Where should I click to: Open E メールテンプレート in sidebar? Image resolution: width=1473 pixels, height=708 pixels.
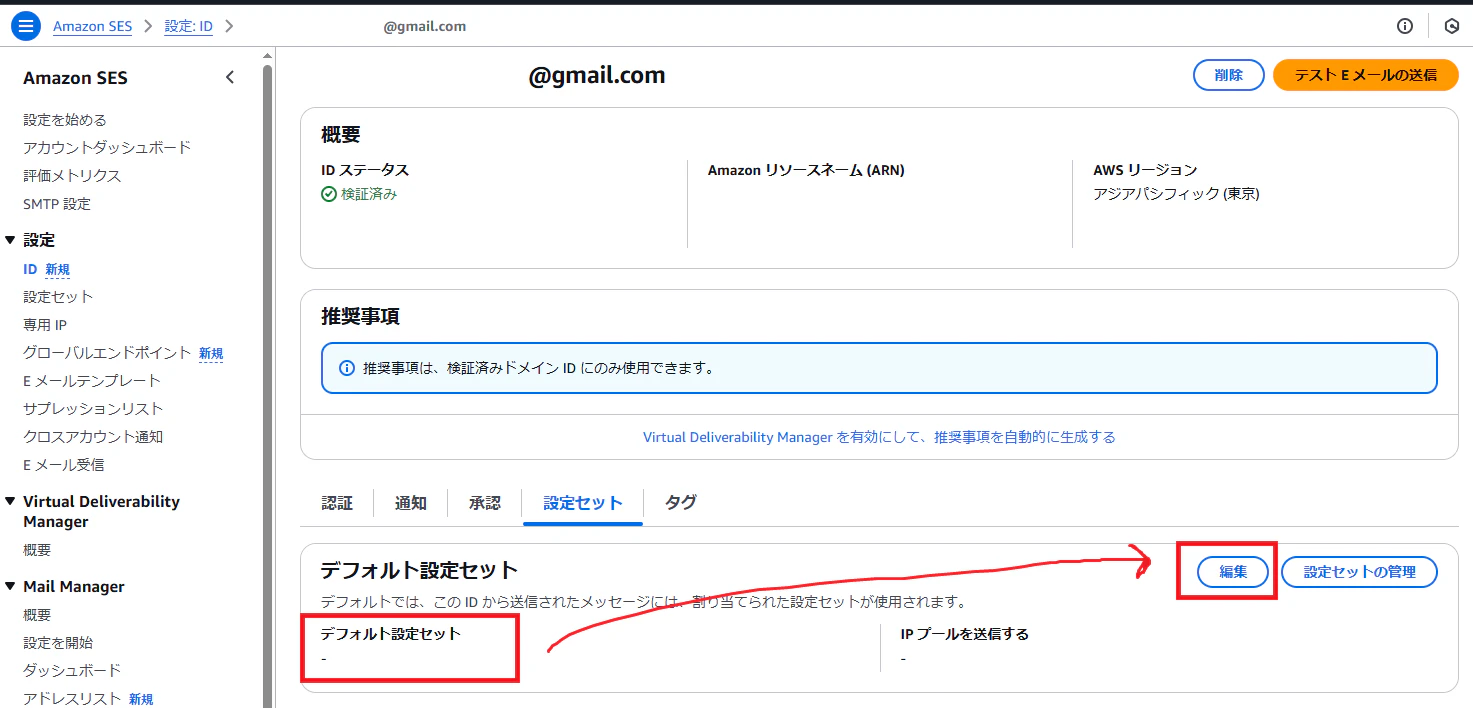(x=92, y=381)
